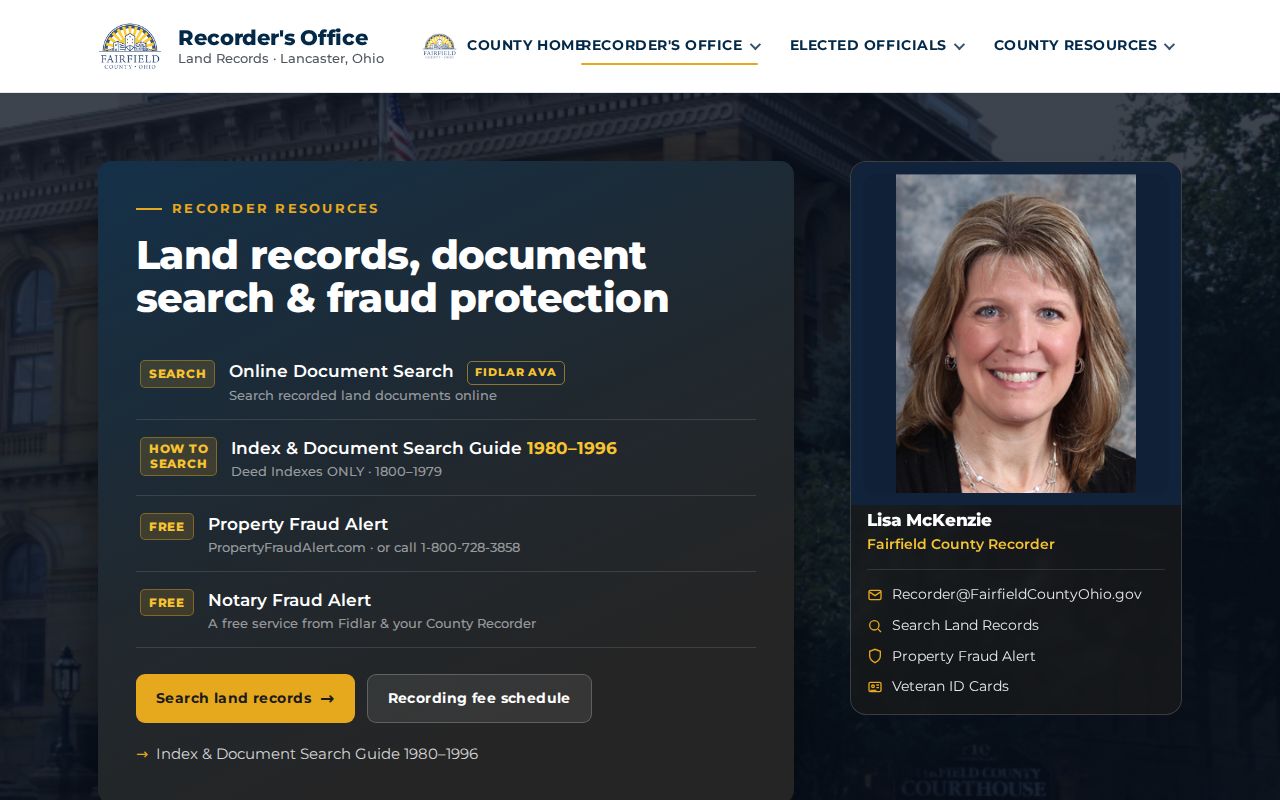Click the 'Land Records · Lancaster, Ohio' subtitle

click(281, 59)
